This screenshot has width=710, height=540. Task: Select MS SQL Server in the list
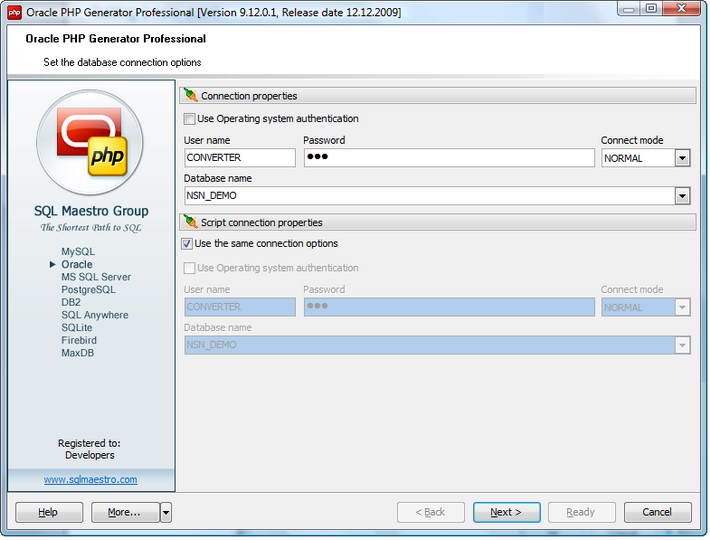[96, 277]
